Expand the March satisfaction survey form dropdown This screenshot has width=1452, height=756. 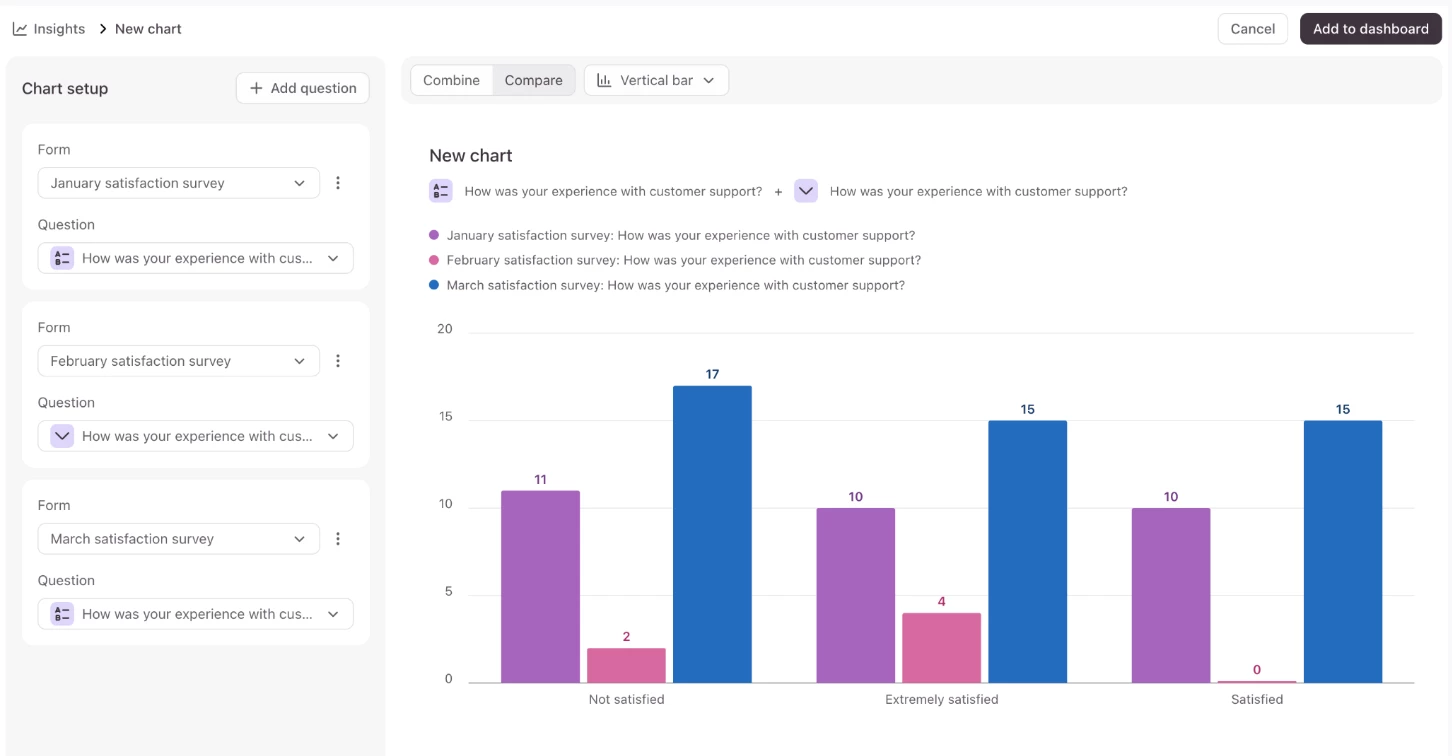[179, 539]
